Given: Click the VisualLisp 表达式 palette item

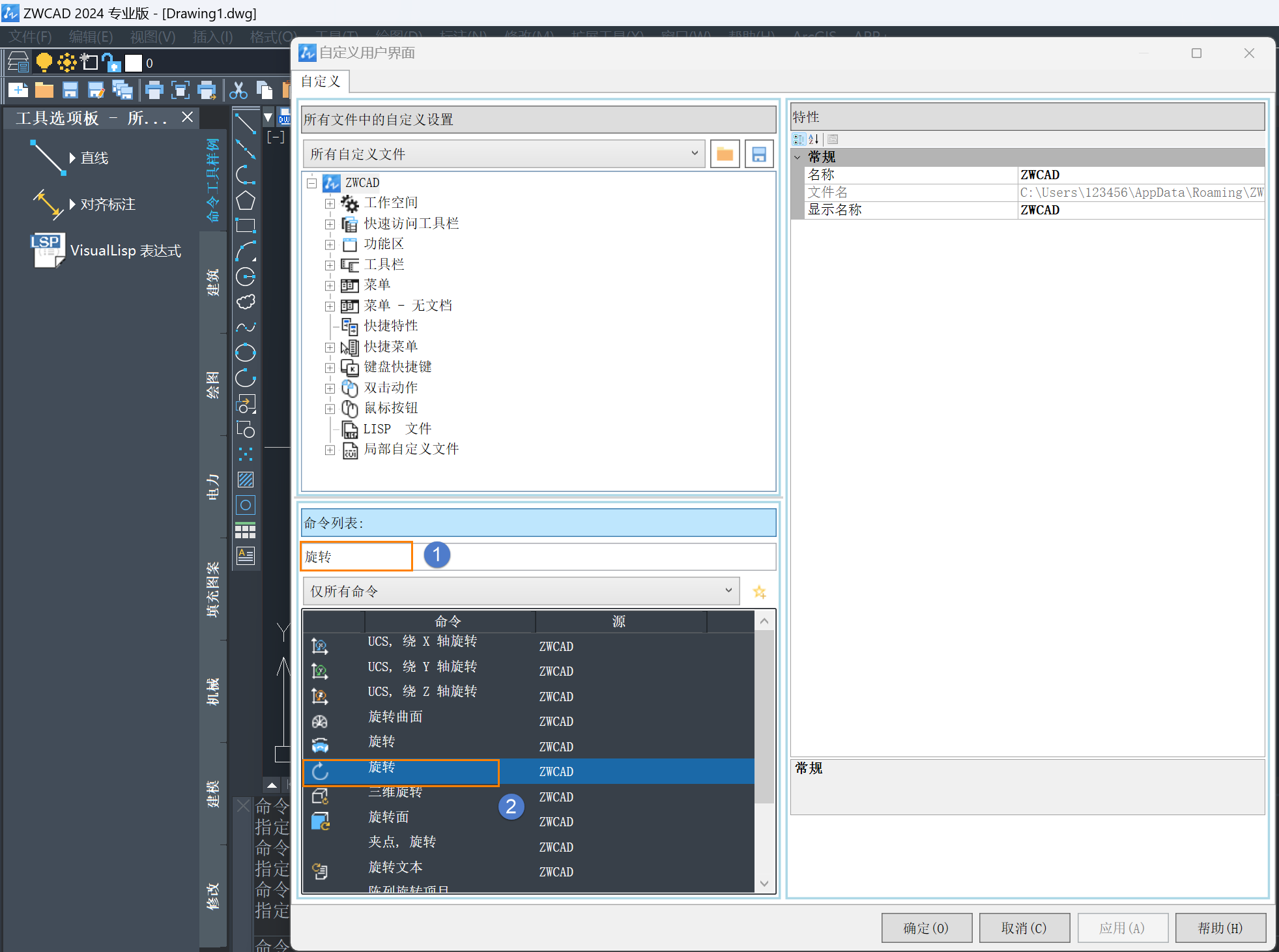Looking at the screenshot, I should click(x=106, y=250).
